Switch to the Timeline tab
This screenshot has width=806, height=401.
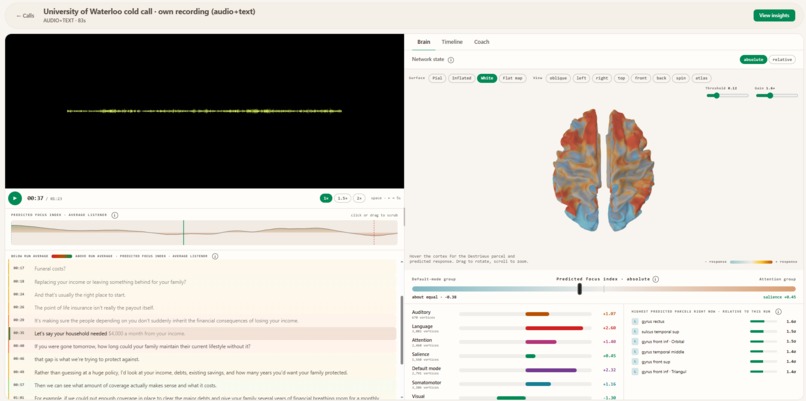tap(452, 42)
